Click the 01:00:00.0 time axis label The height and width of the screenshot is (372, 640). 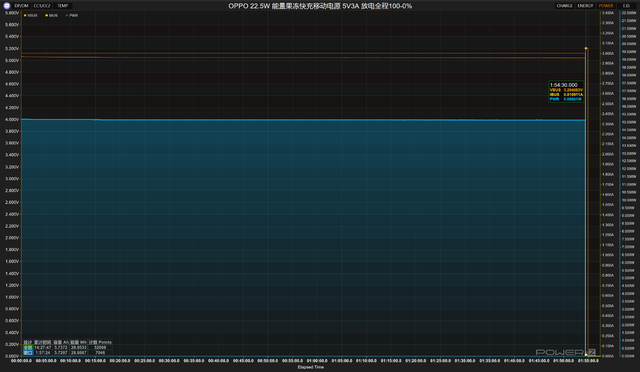317,361
